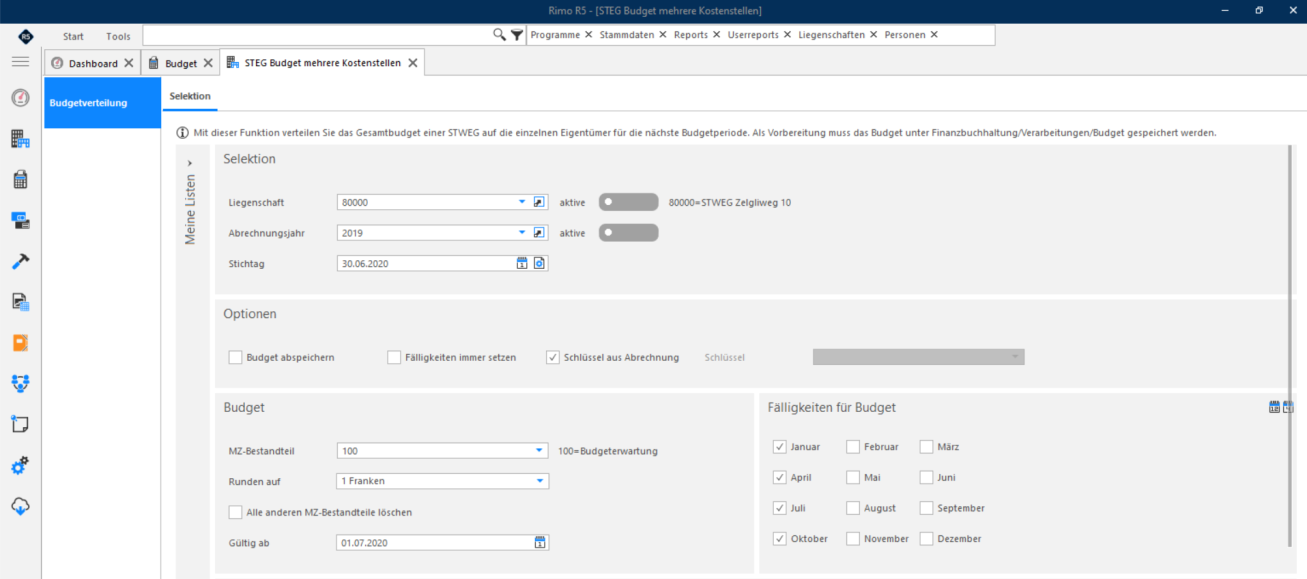Check the Mai checkbox

pos(853,477)
